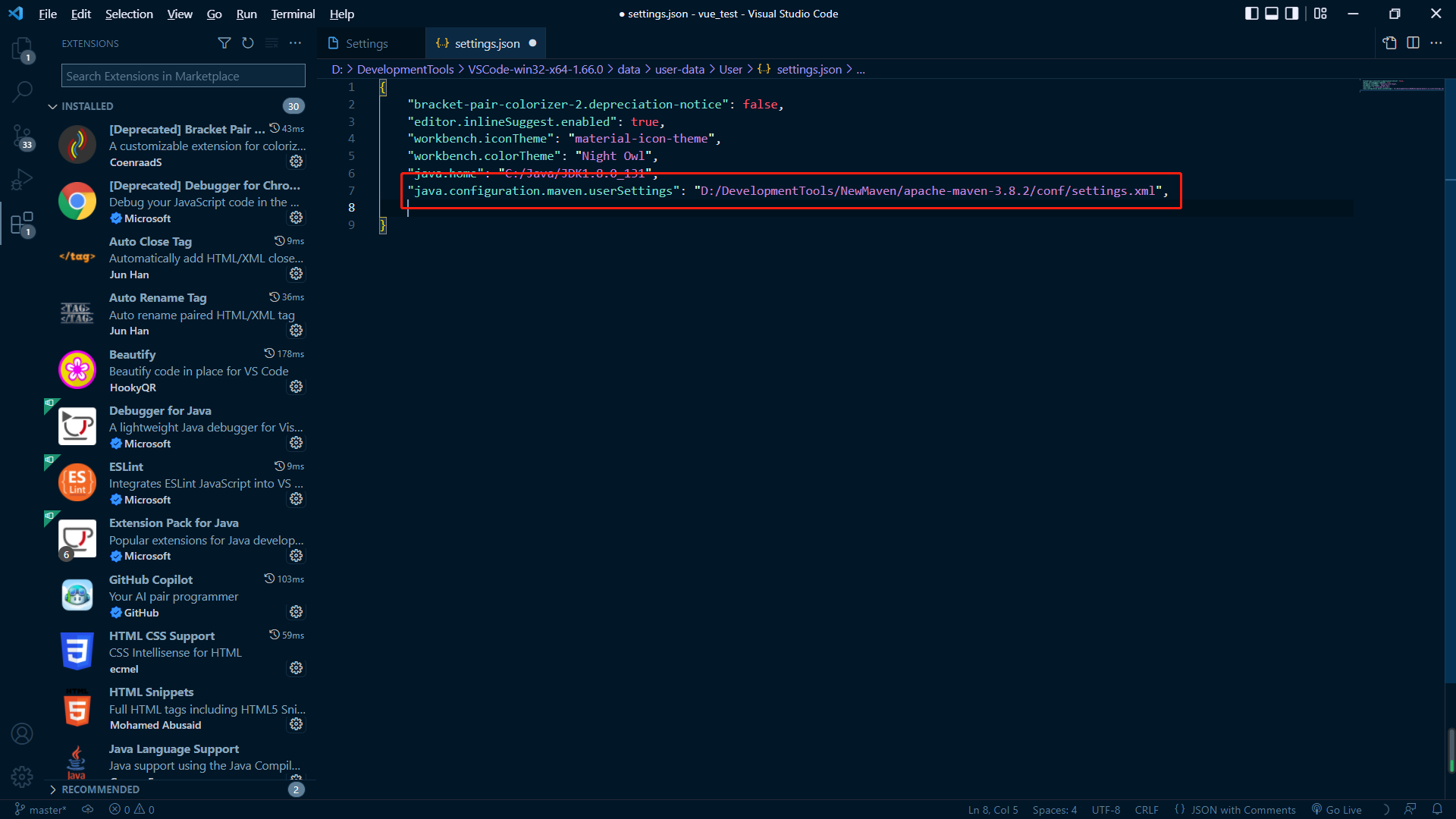Open the Help menu
The height and width of the screenshot is (819, 1456).
[342, 14]
